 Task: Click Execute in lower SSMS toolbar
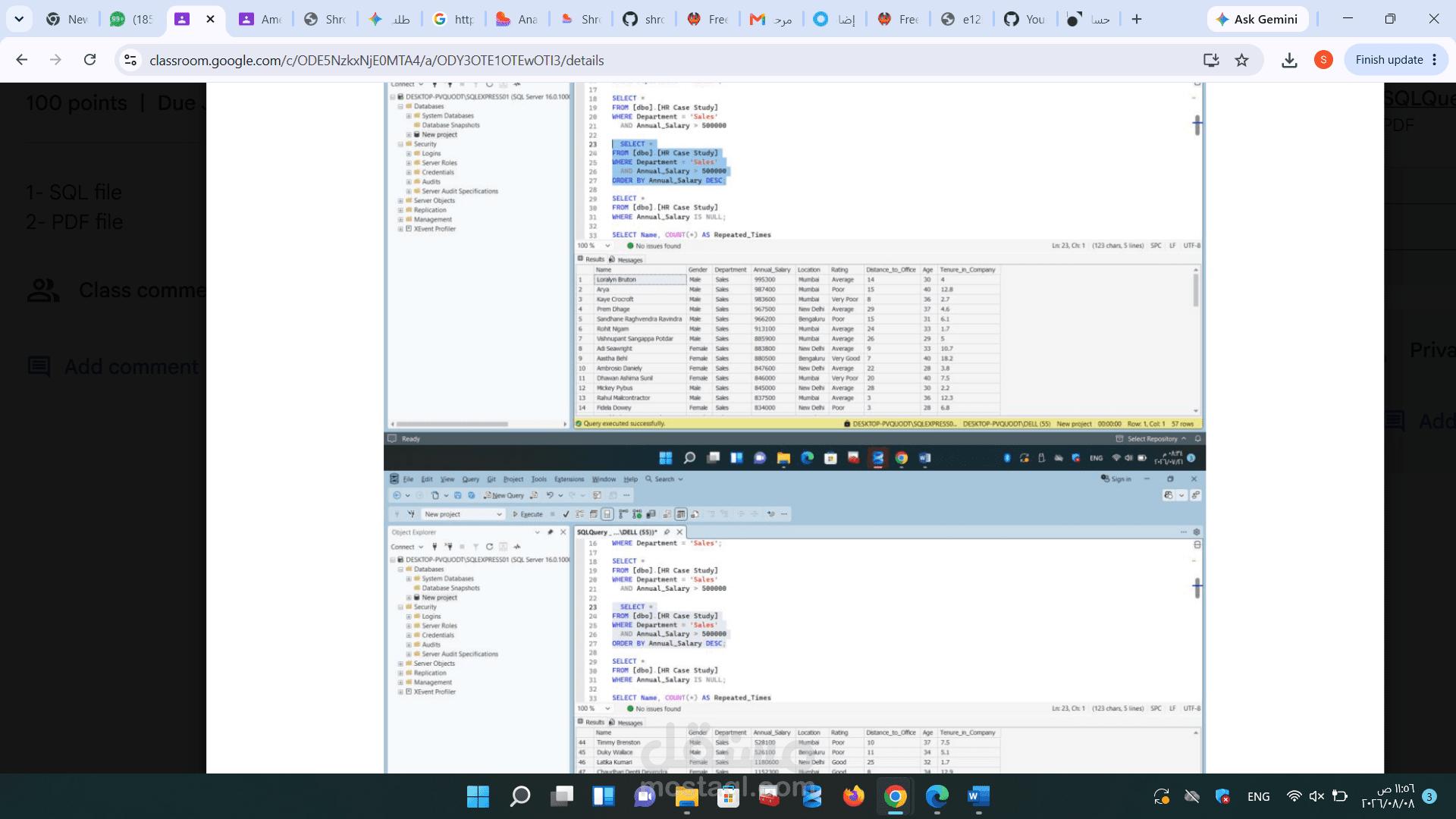[528, 514]
